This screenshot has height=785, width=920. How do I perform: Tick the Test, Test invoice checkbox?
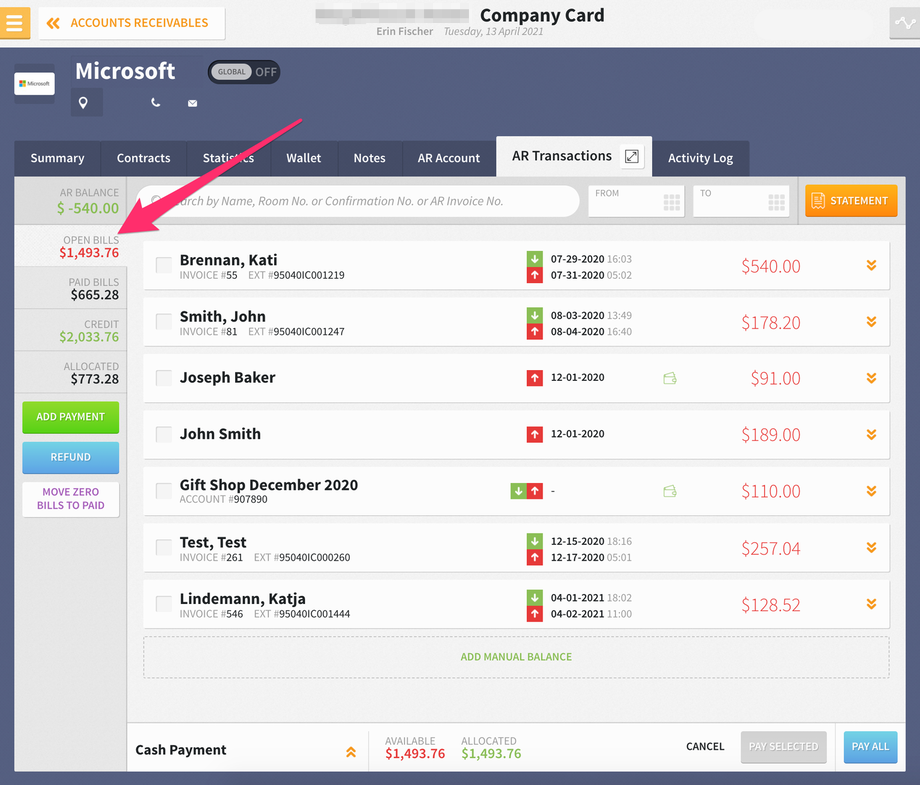click(x=164, y=547)
